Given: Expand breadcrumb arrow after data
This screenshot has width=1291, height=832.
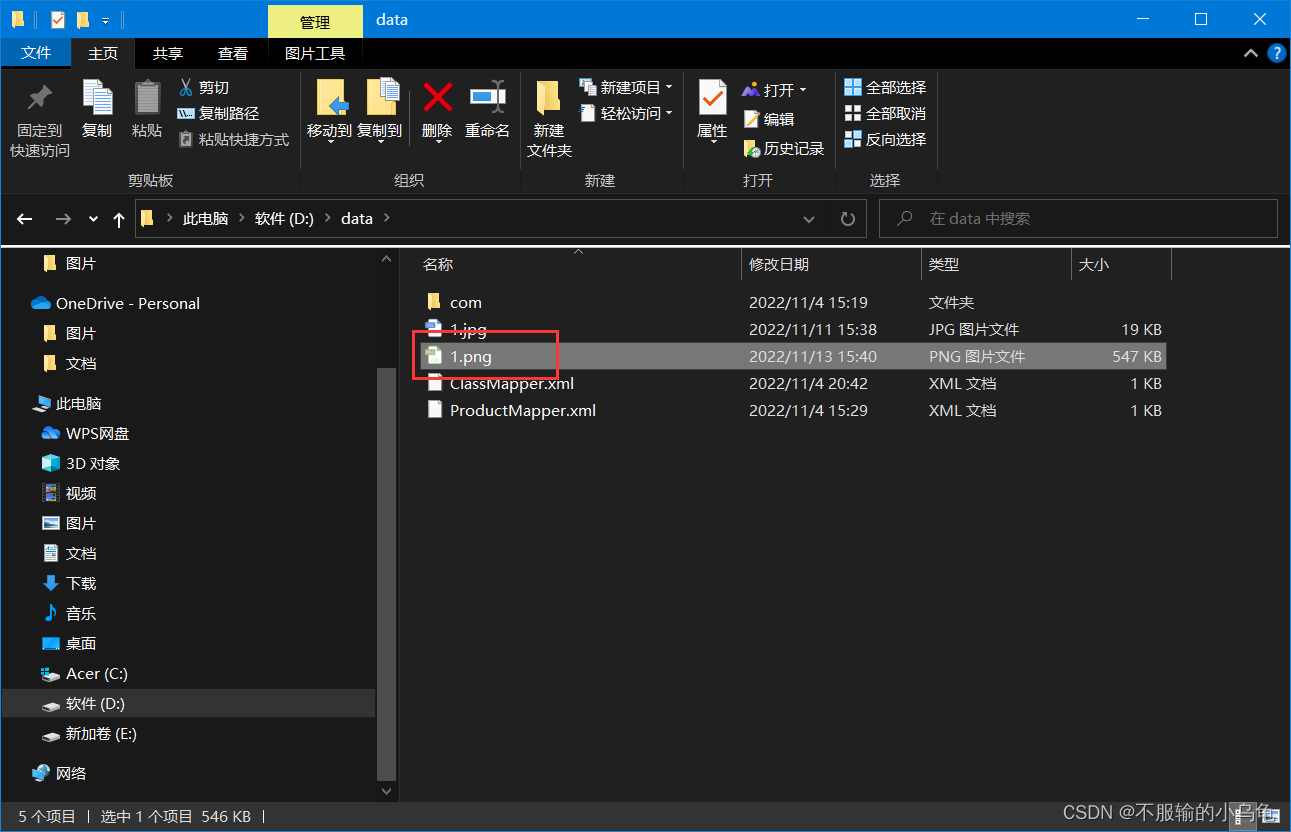Looking at the screenshot, I should click(x=388, y=218).
